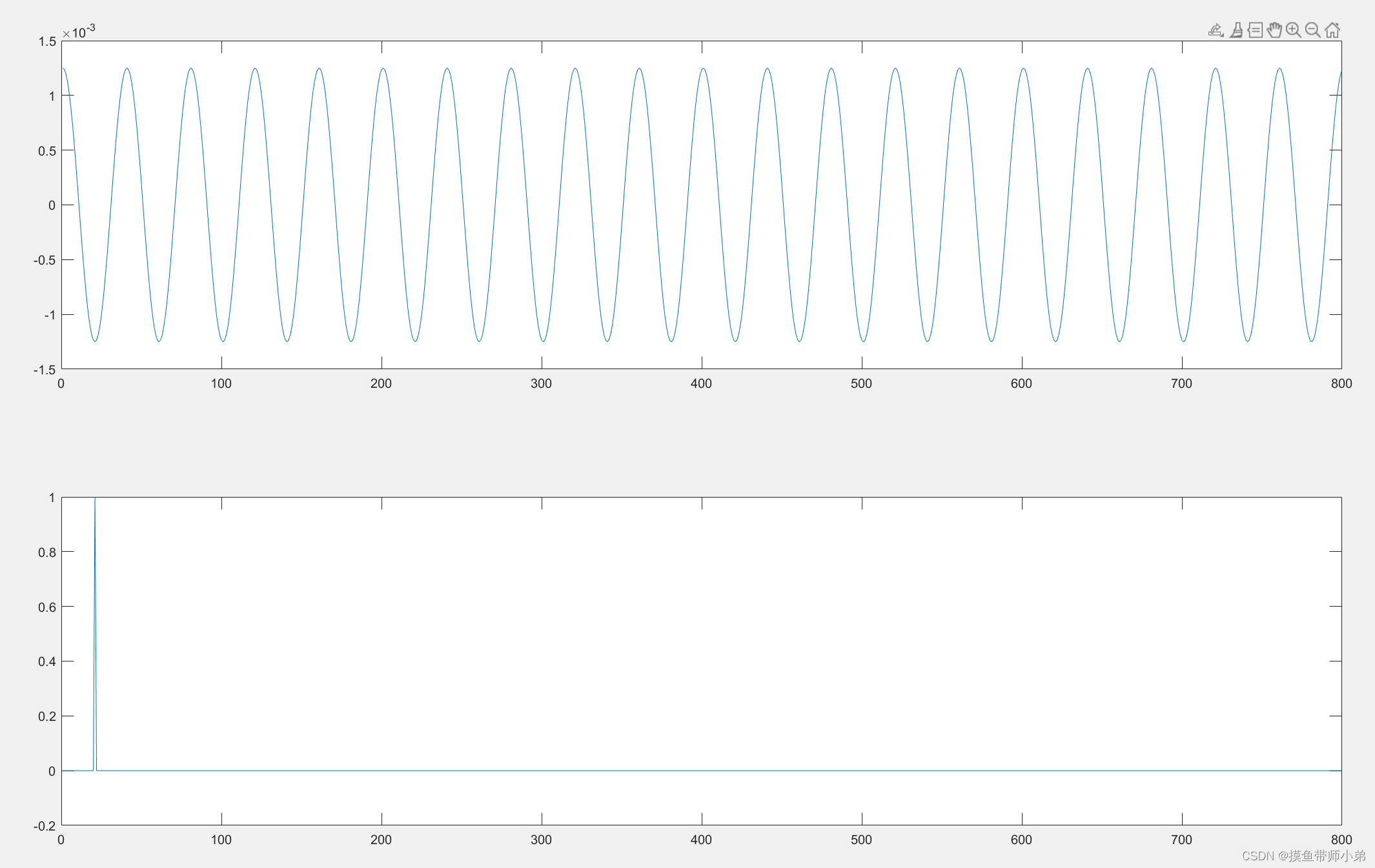The width and height of the screenshot is (1375, 868).
Task: Click the ×10^-3 exponent label
Action: click(79, 32)
